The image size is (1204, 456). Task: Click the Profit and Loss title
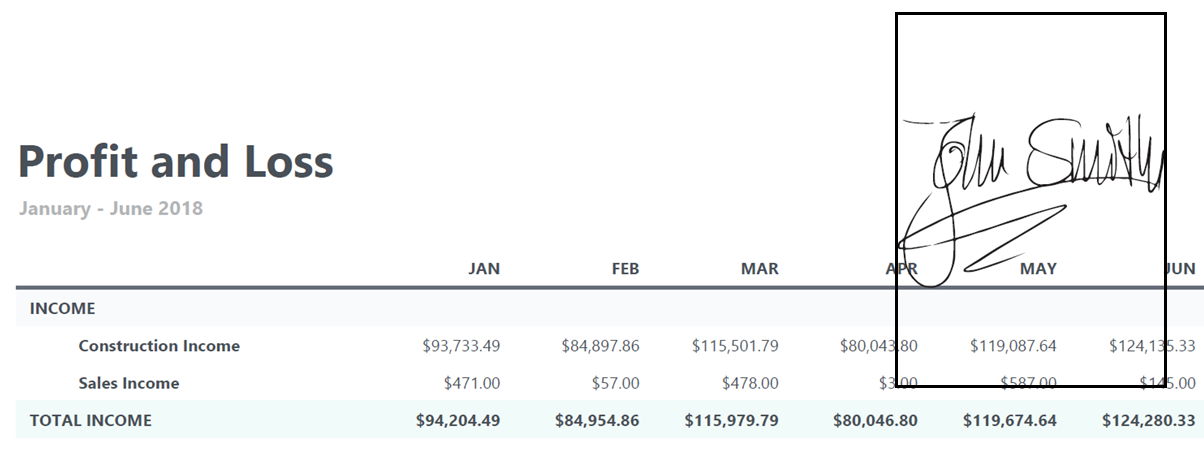(176, 161)
